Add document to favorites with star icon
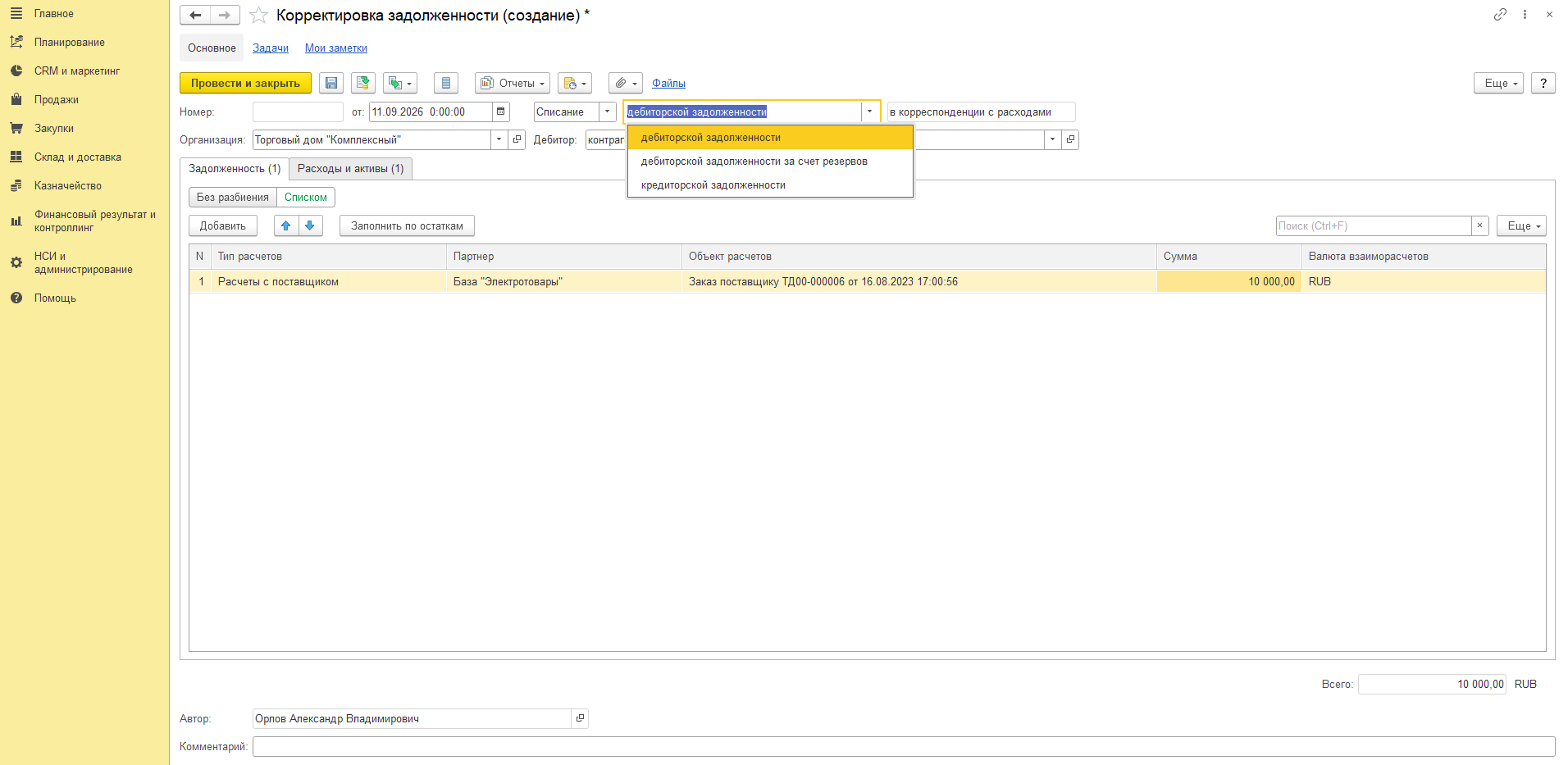The image size is (1568, 765). 258,16
